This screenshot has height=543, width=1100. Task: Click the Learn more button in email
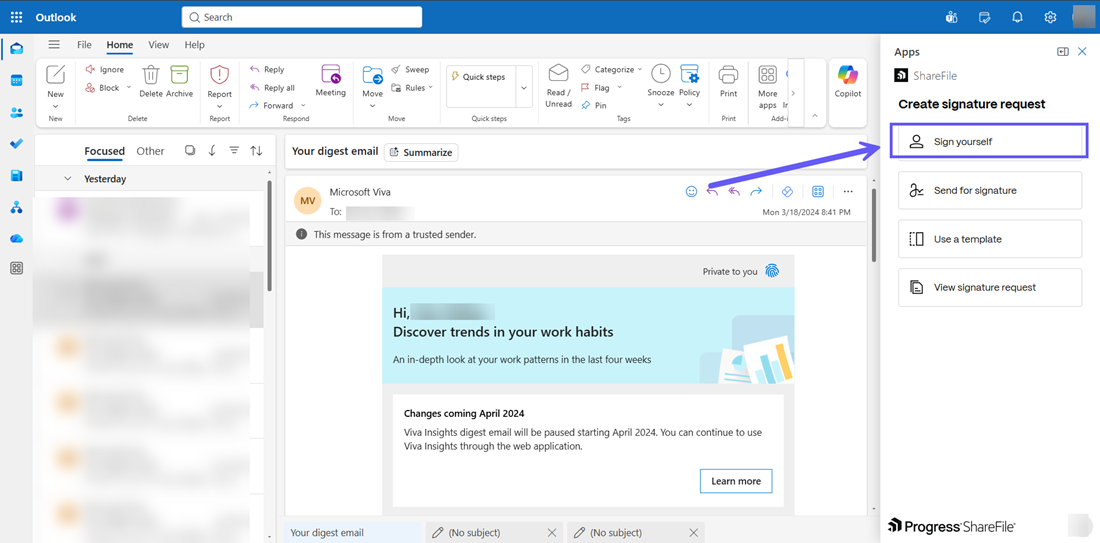pos(736,481)
